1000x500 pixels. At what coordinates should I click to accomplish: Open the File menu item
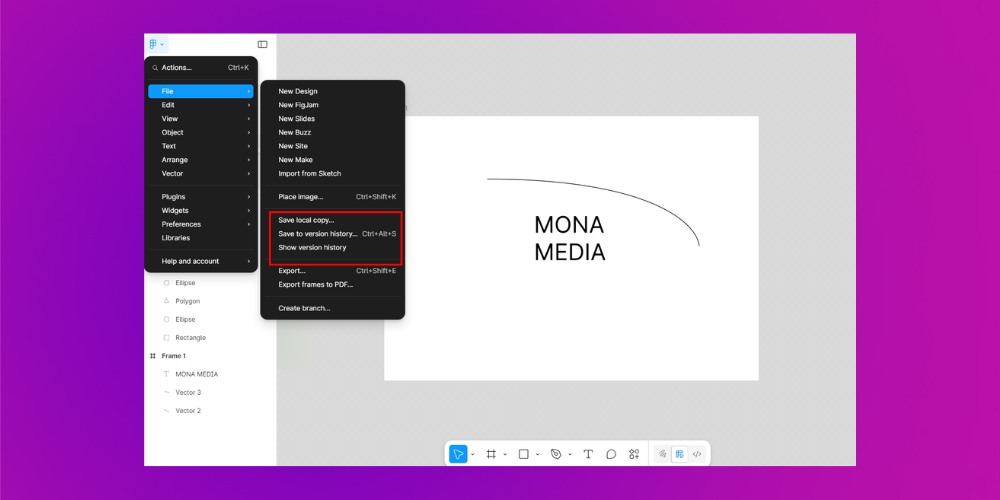pos(201,91)
